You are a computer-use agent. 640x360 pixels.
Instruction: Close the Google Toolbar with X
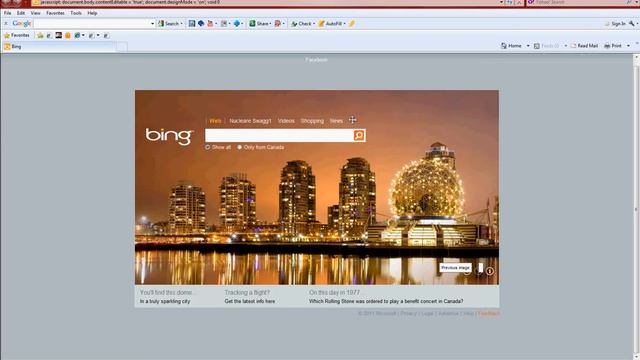tap(6, 24)
